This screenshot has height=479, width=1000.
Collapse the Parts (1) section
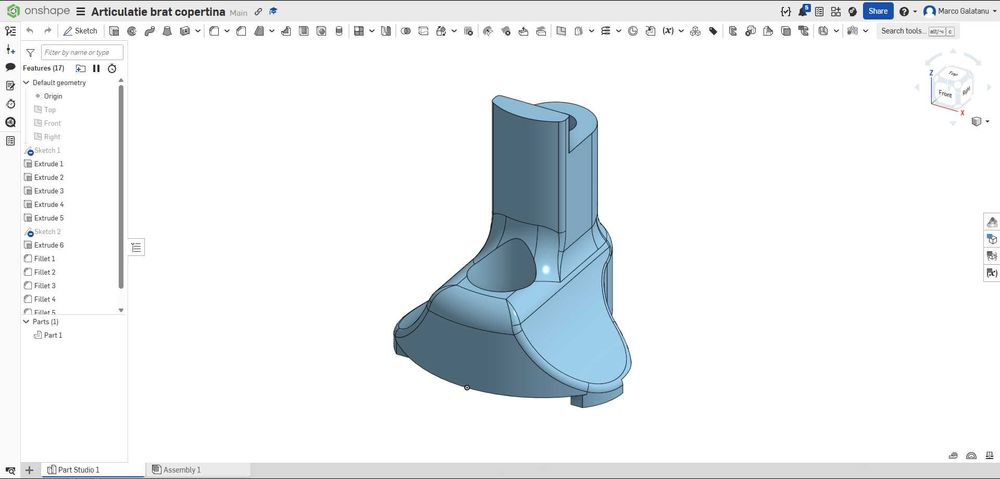[26, 322]
